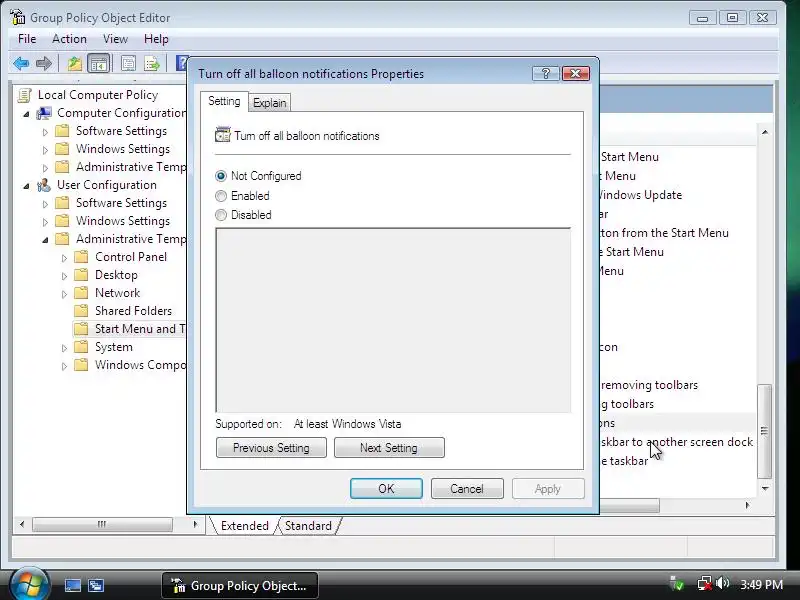Open the Windows Start orb

[29, 583]
